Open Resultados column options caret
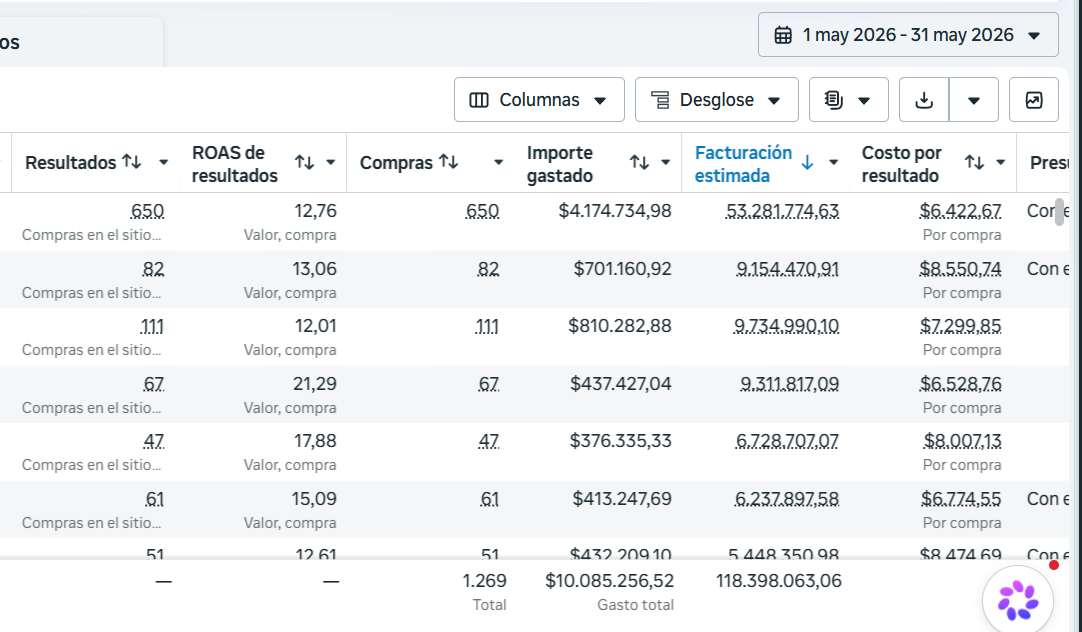1082x632 pixels. [164, 163]
